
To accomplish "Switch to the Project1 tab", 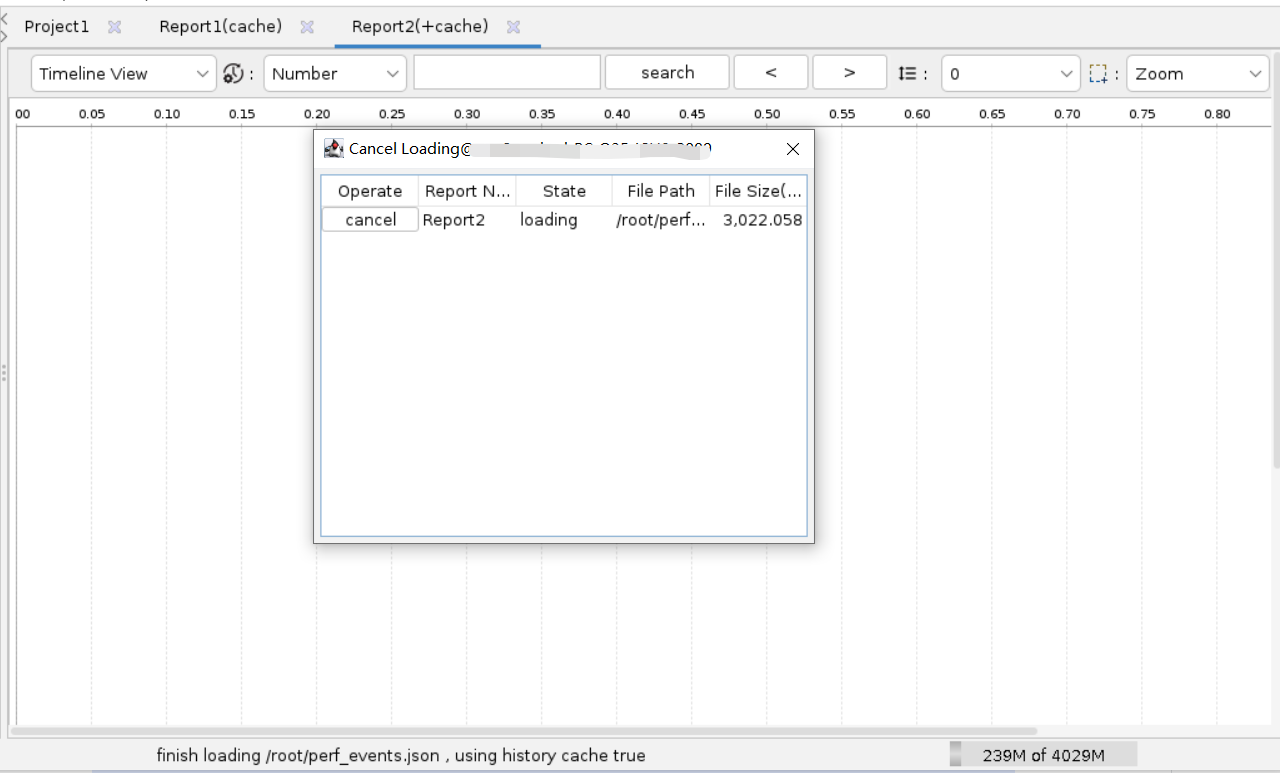I will (57, 27).
